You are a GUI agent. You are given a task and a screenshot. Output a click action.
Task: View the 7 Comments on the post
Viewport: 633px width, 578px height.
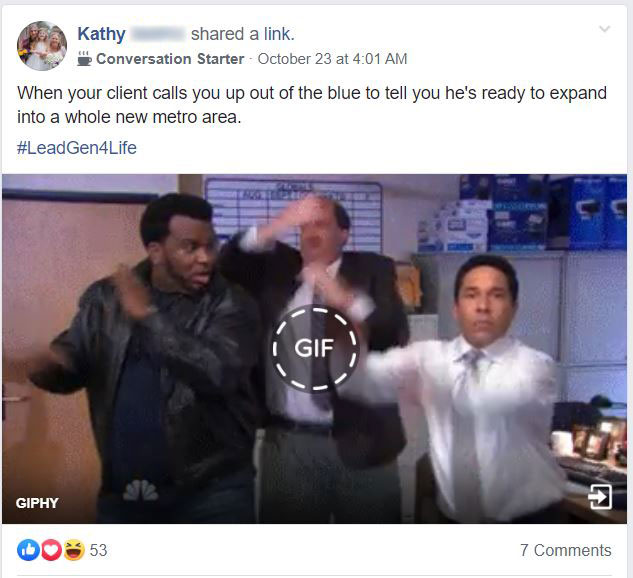tap(566, 550)
